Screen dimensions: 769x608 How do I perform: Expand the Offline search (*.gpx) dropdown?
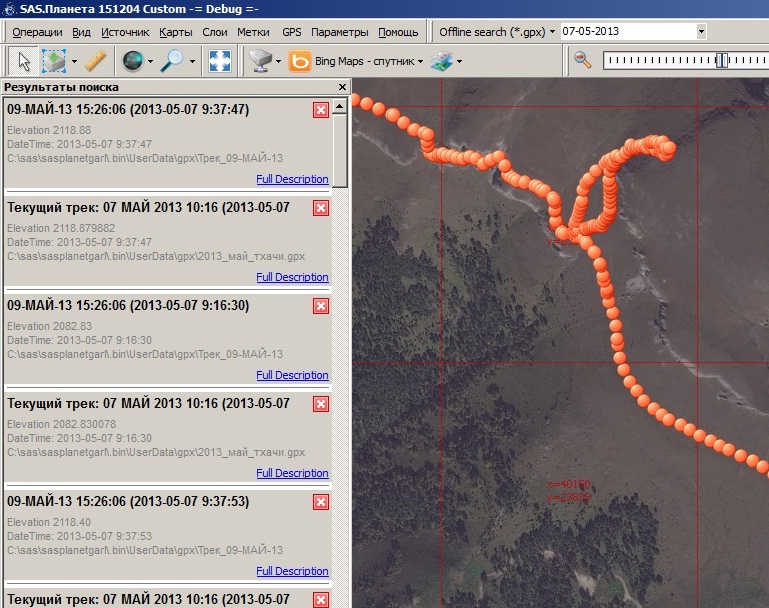552,32
